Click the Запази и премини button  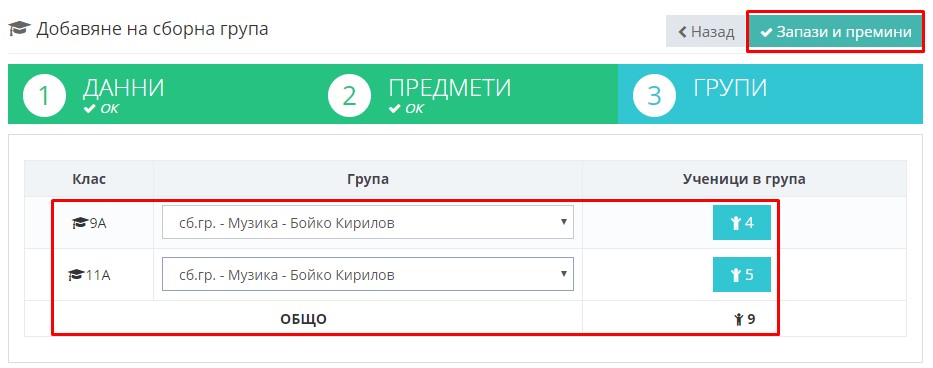pyautogui.click(x=836, y=32)
